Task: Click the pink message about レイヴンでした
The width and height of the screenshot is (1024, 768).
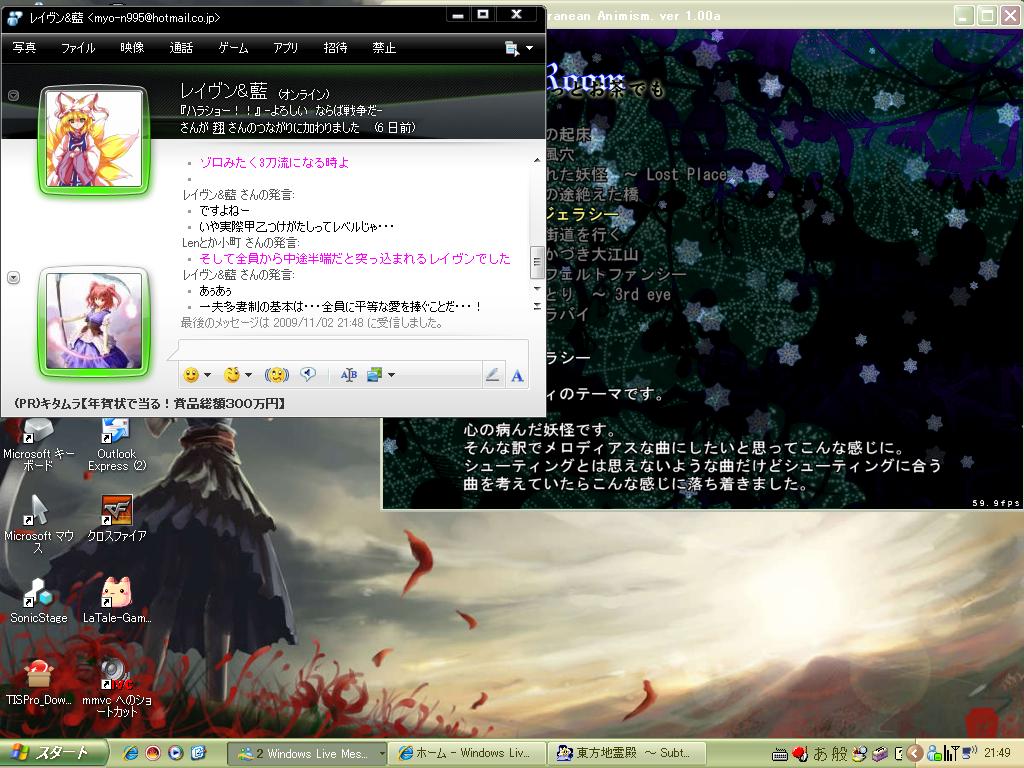Action: pos(355,259)
